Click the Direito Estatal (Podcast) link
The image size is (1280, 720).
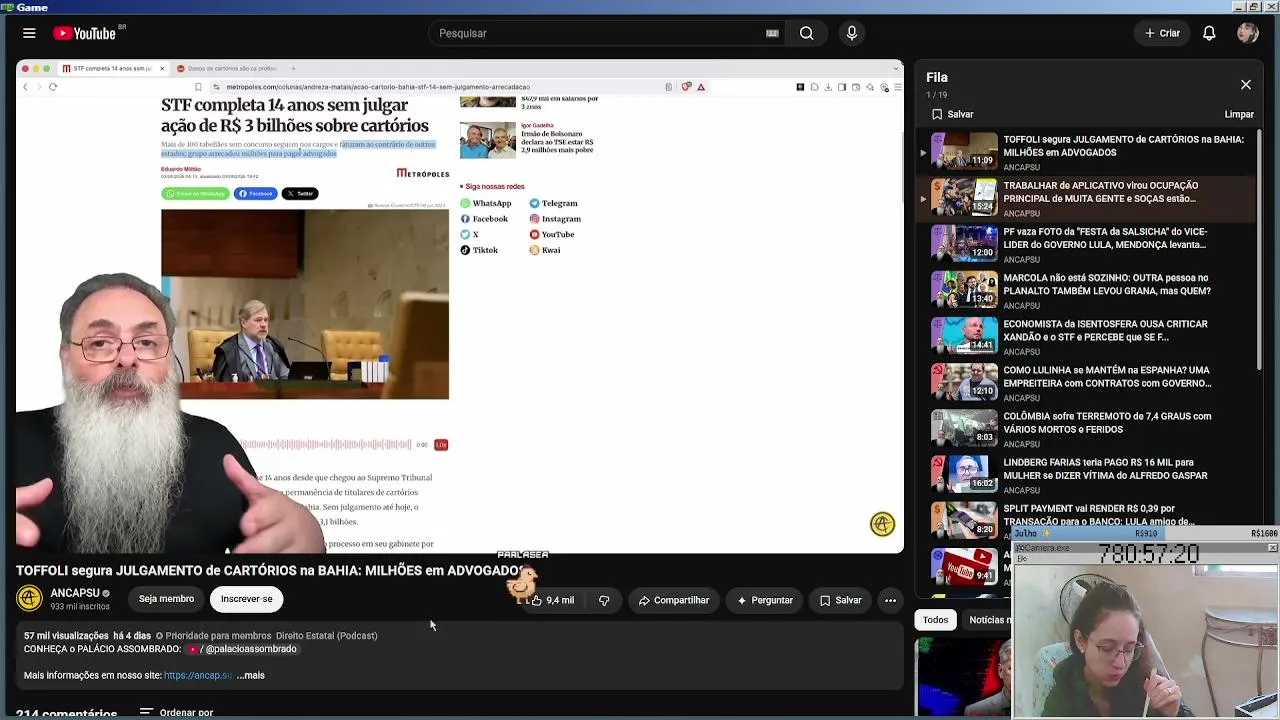(326, 636)
